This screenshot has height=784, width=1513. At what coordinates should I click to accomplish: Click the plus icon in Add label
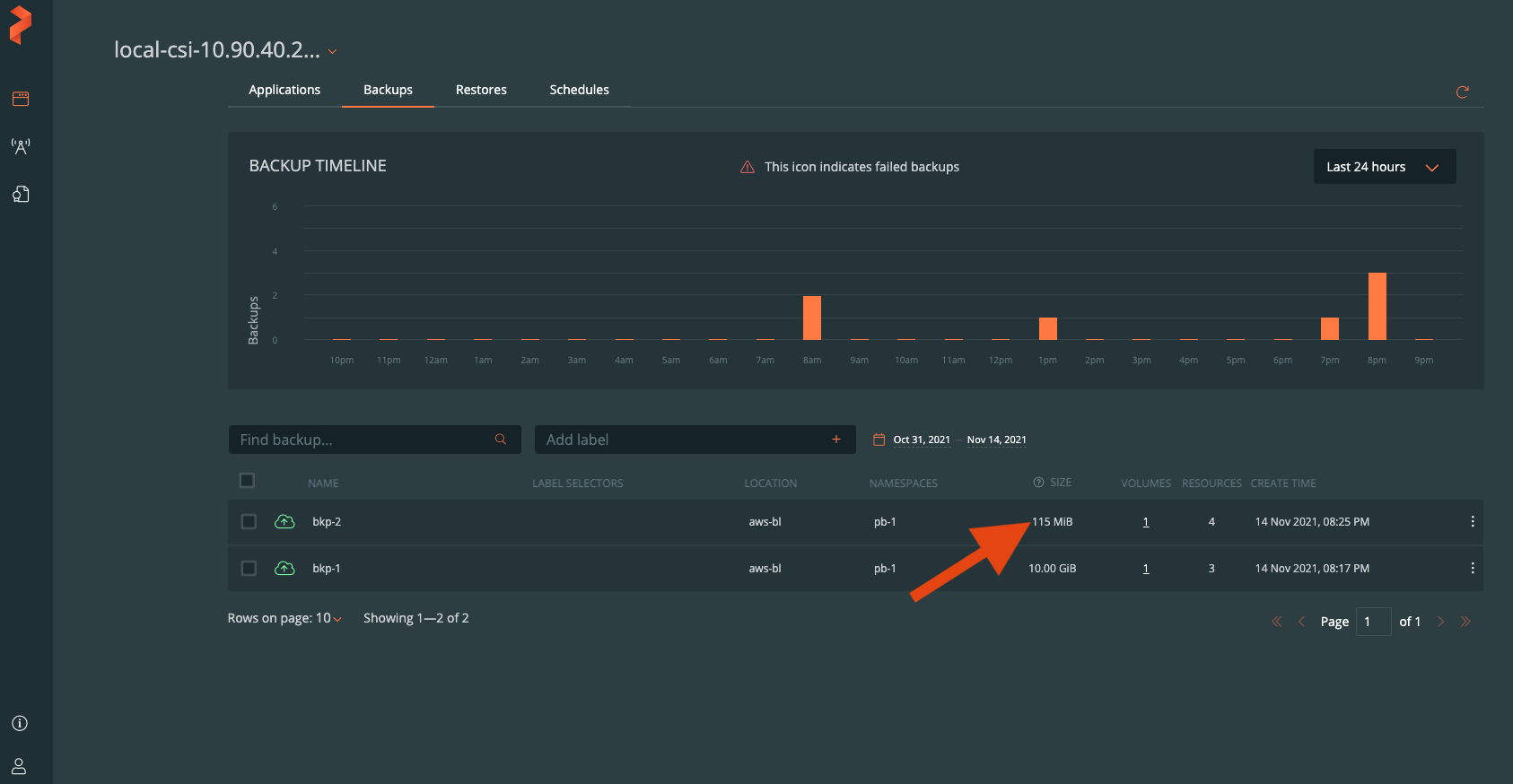[836, 440]
